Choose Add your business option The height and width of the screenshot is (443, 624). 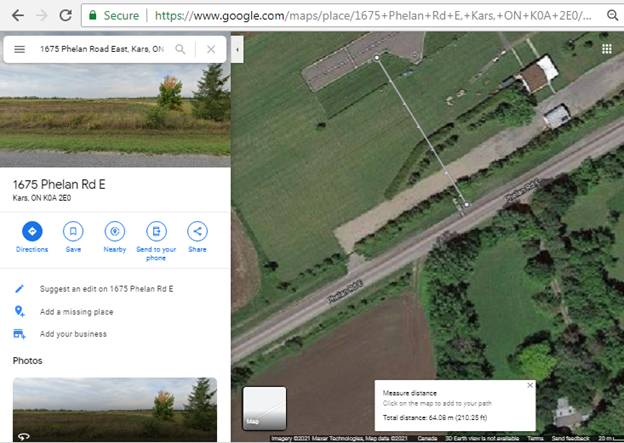[73, 334]
